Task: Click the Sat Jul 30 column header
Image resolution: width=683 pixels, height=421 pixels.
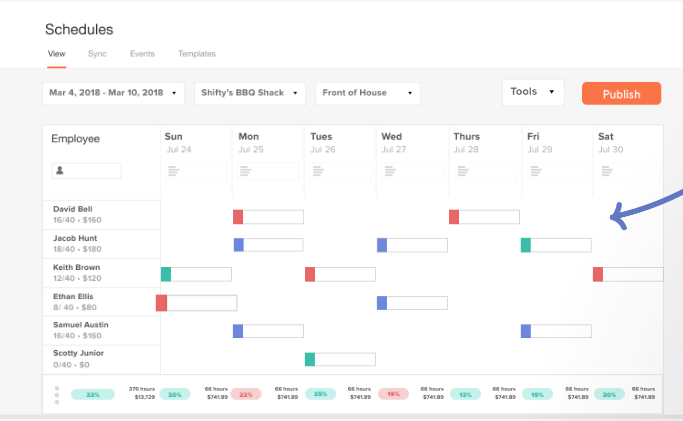Action: pyautogui.click(x=611, y=143)
